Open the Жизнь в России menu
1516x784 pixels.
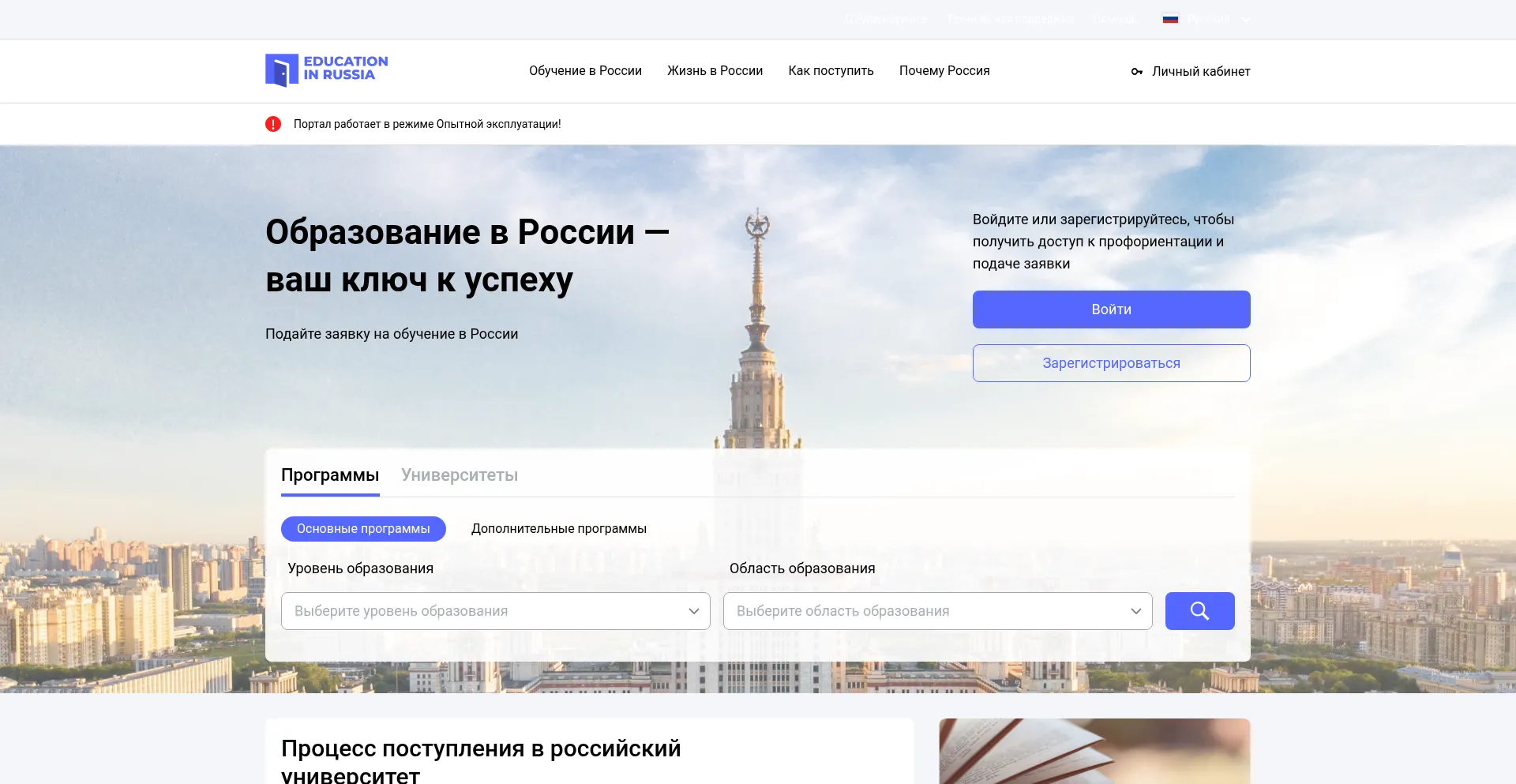[715, 71]
